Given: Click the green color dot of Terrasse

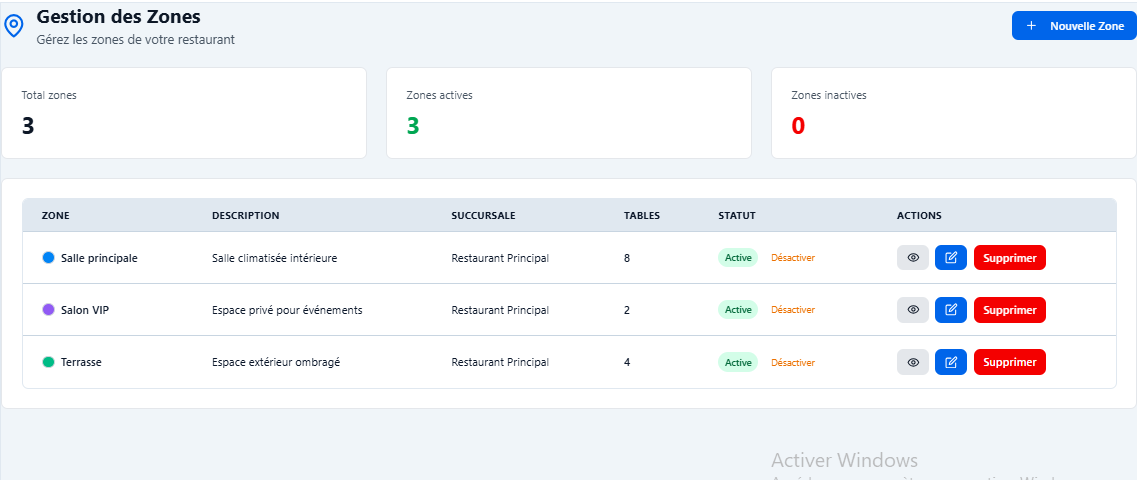Looking at the screenshot, I should [x=49, y=362].
